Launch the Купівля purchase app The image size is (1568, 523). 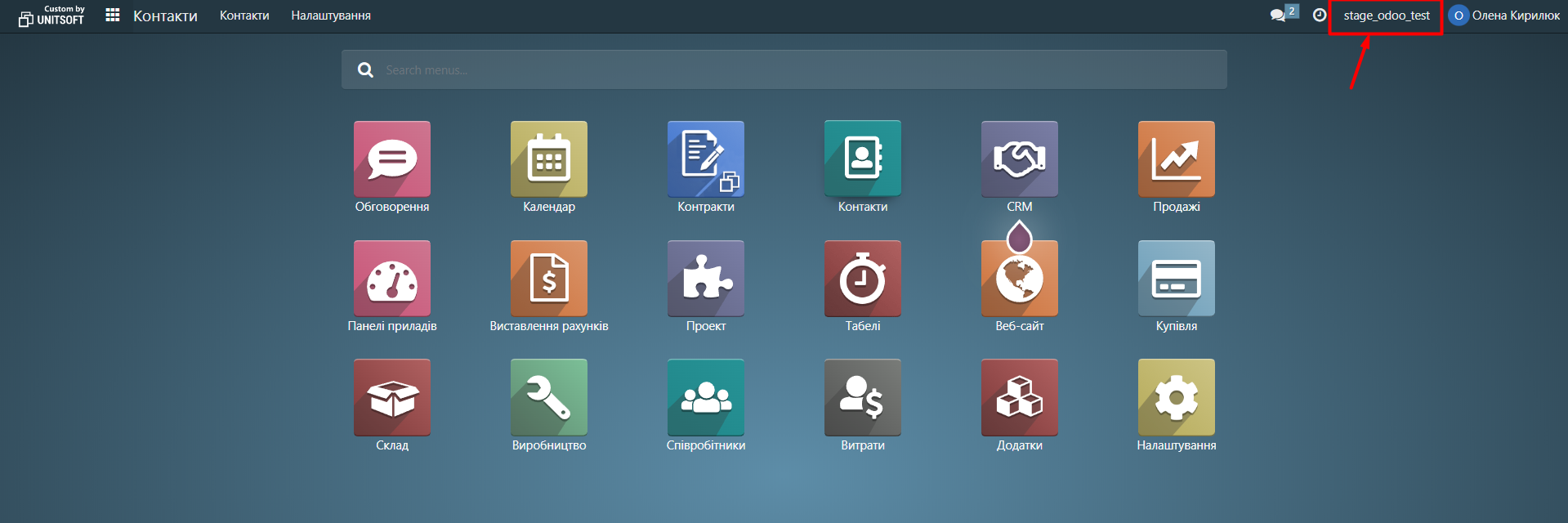pos(1176,279)
